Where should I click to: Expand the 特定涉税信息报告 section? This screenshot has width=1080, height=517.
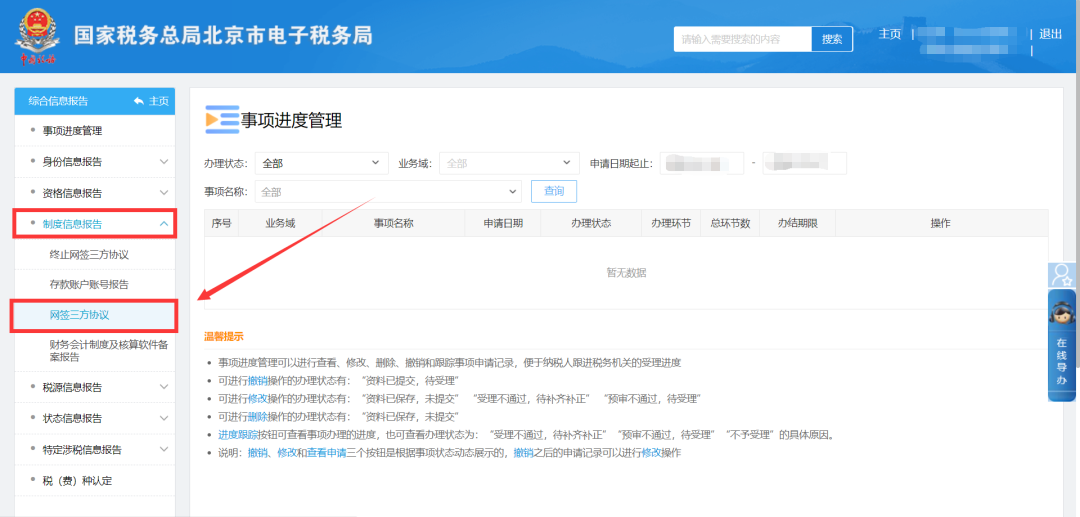[95, 450]
